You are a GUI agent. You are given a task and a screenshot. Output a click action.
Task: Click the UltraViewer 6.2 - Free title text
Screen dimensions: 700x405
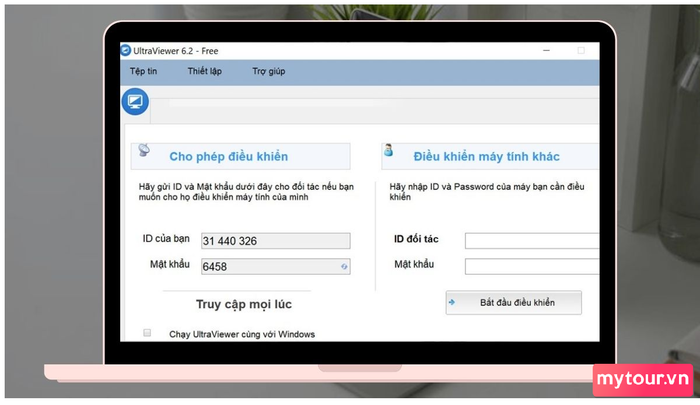pyautogui.click(x=176, y=51)
